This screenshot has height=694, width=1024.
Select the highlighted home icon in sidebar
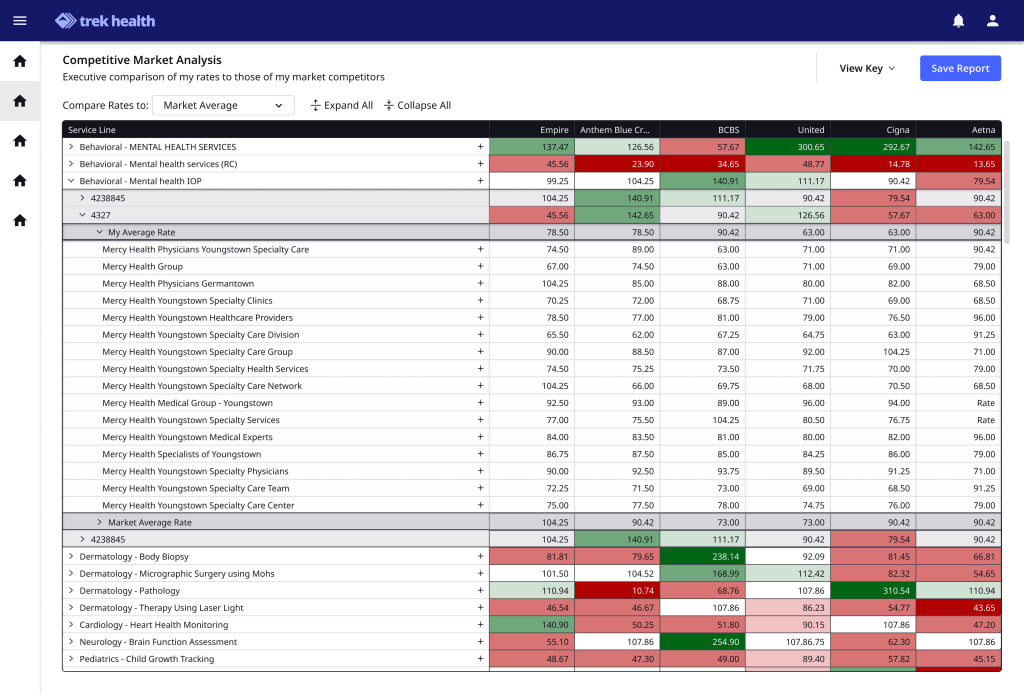pos(20,101)
